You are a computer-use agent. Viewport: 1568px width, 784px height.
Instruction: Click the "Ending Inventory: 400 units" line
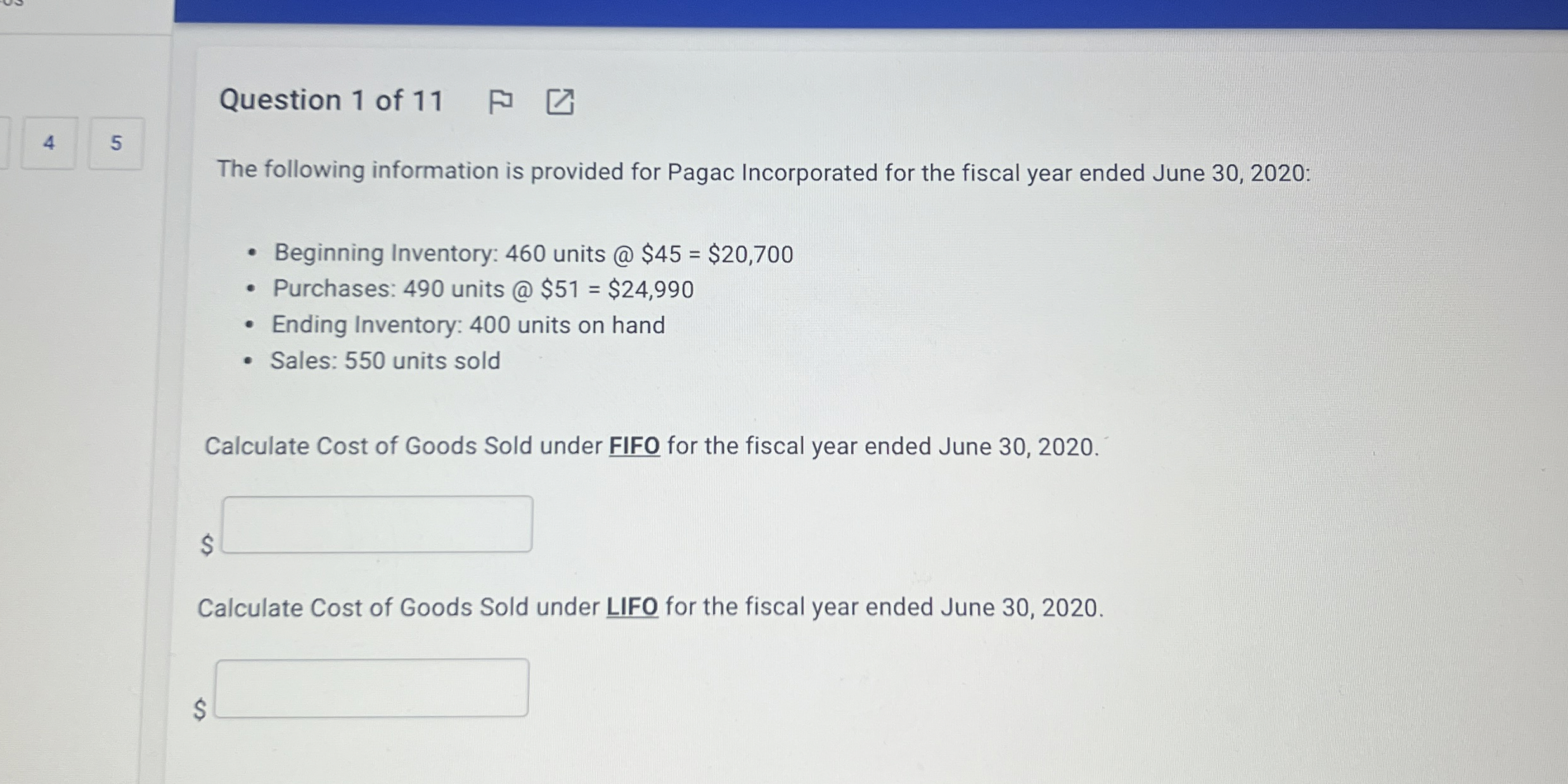tap(468, 325)
